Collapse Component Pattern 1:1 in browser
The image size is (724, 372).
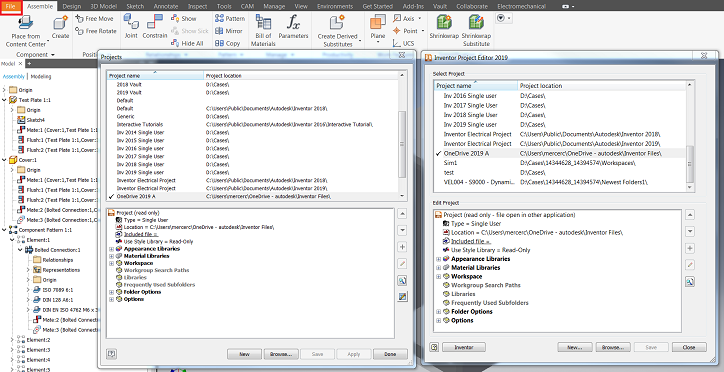tap(5, 230)
